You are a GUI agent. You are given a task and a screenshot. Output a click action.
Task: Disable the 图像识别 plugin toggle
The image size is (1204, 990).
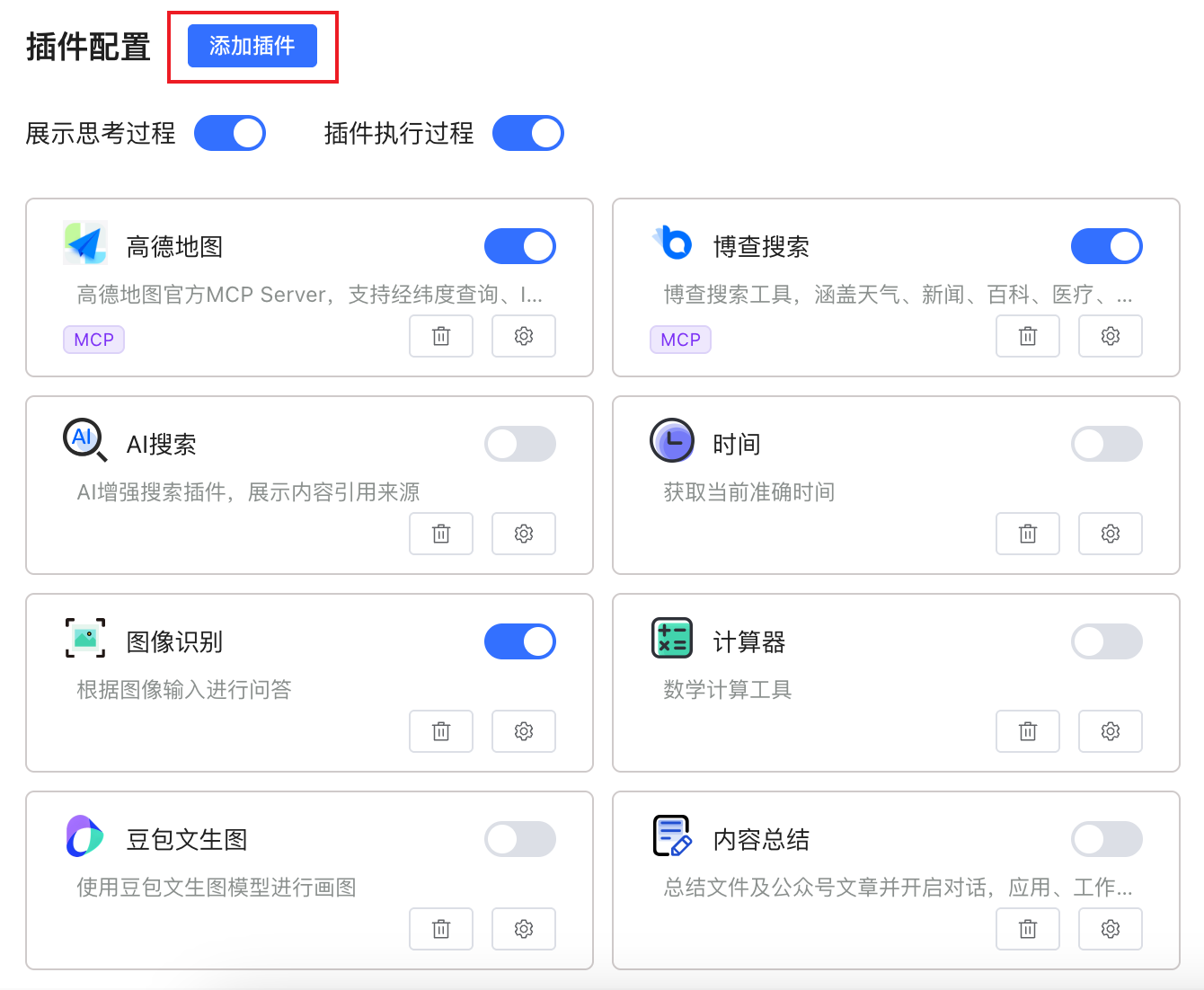pos(520,641)
